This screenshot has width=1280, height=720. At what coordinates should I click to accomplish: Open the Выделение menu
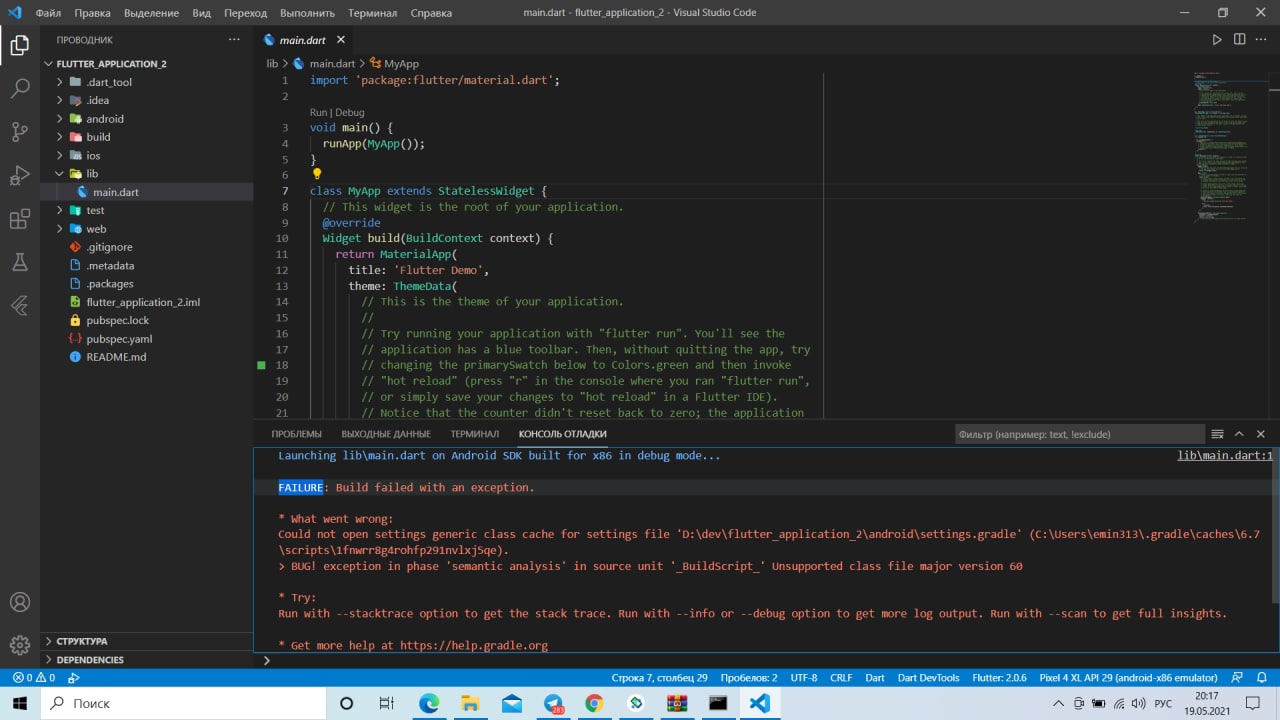tap(153, 13)
